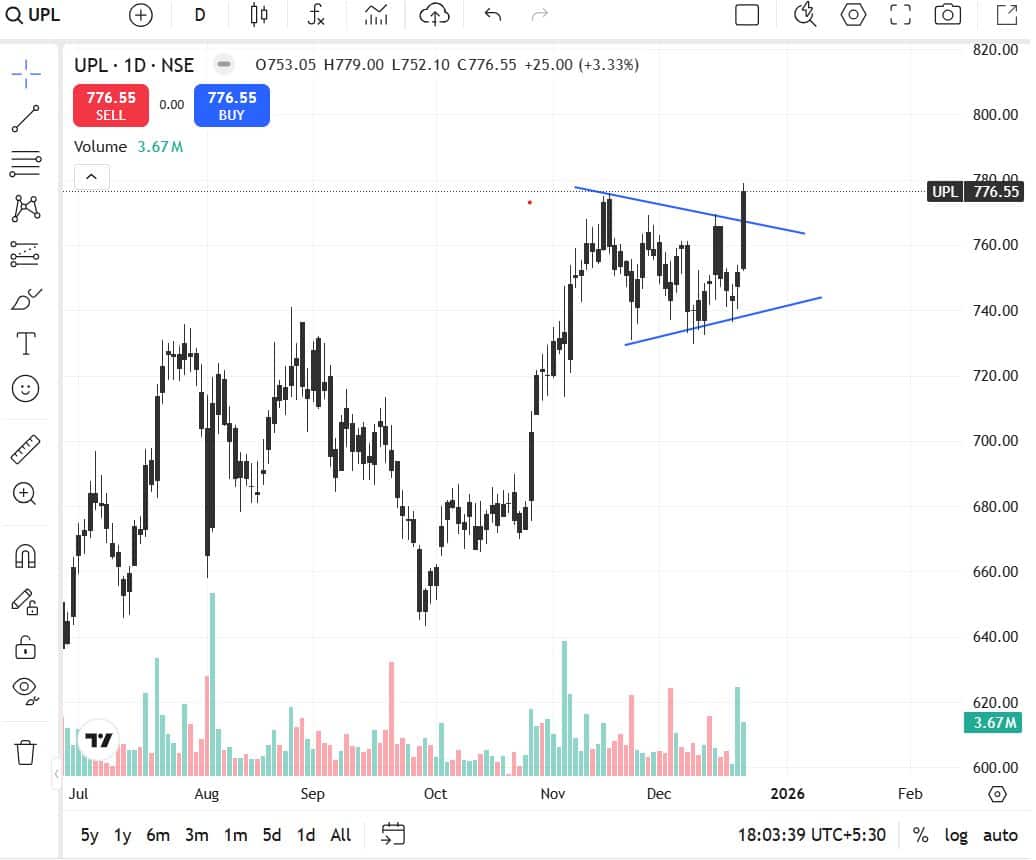This screenshot has height=860, width=1036.
Task: Toggle the log scale
Action: (x=955, y=836)
